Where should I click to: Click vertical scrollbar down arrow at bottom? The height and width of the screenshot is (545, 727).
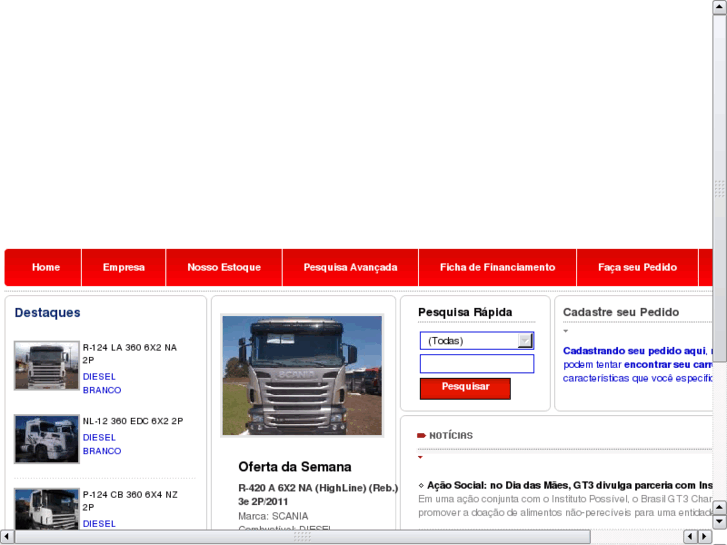[719, 522]
